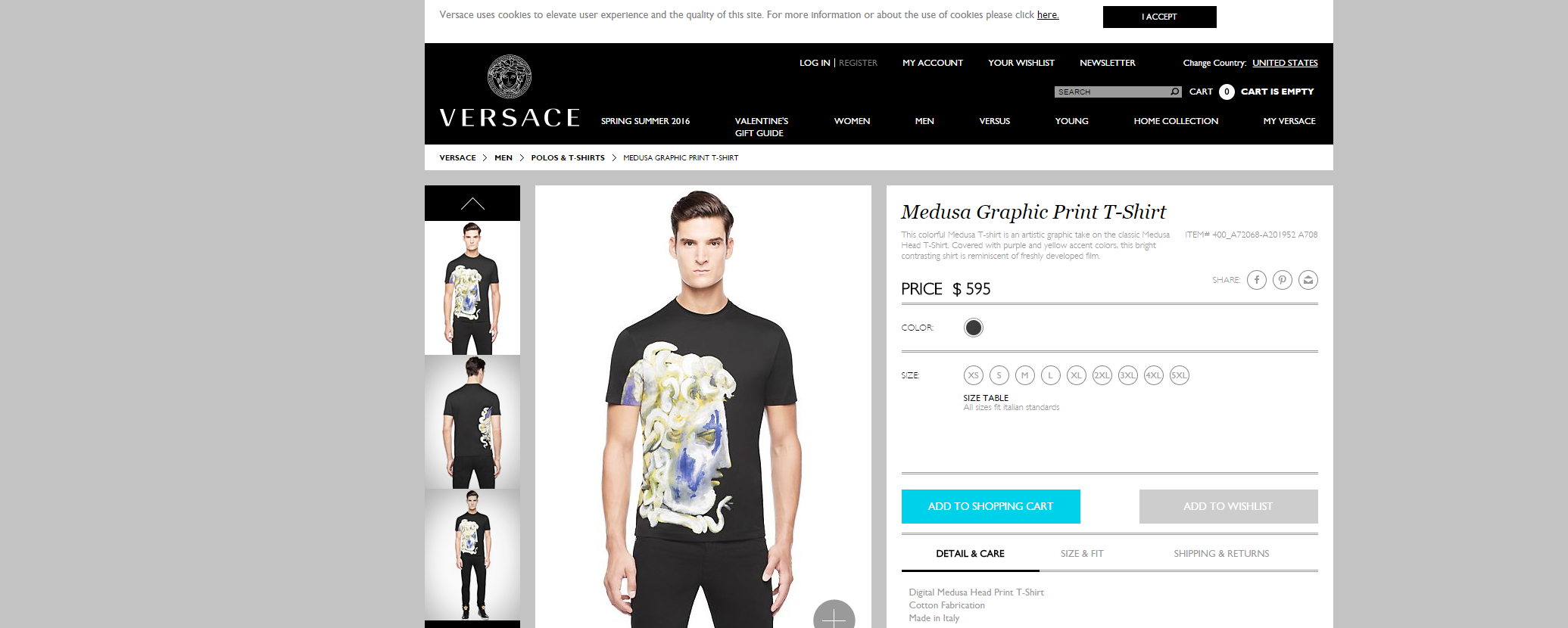Screen dimensions: 1568x628
Task: Click the search magnifier icon
Action: pos(1175,92)
